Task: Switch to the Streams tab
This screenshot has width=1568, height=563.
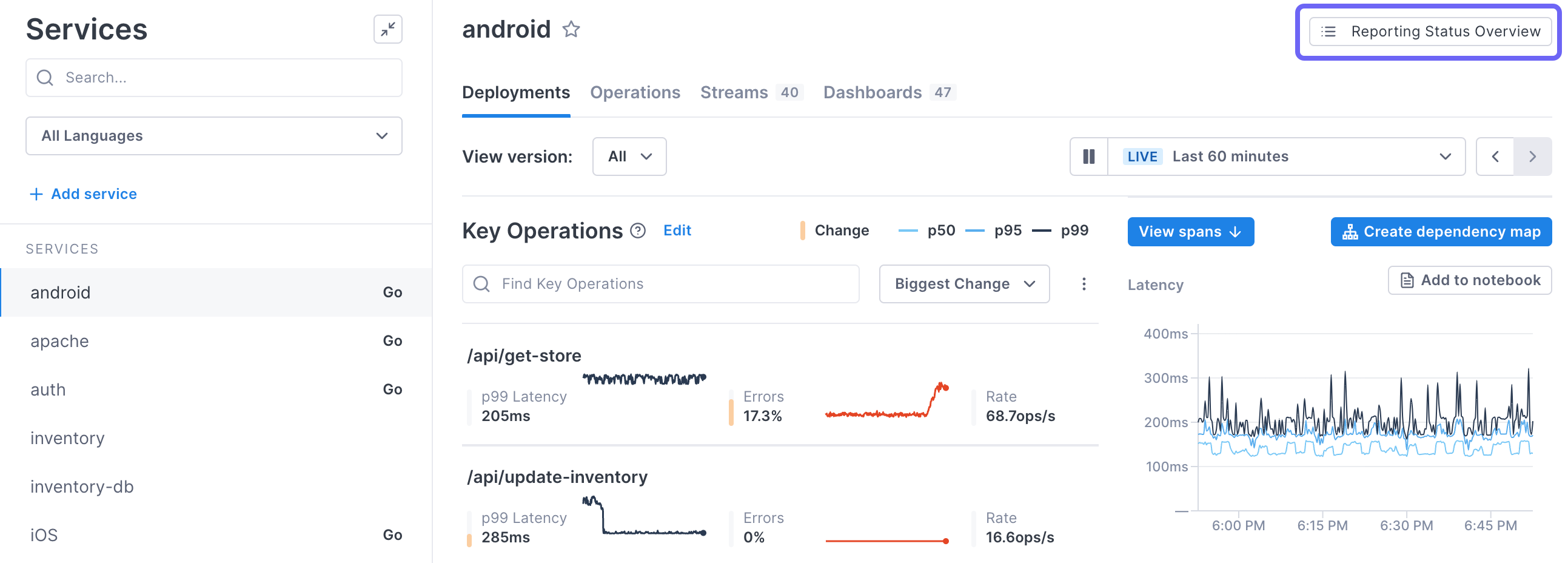Action: (x=734, y=93)
